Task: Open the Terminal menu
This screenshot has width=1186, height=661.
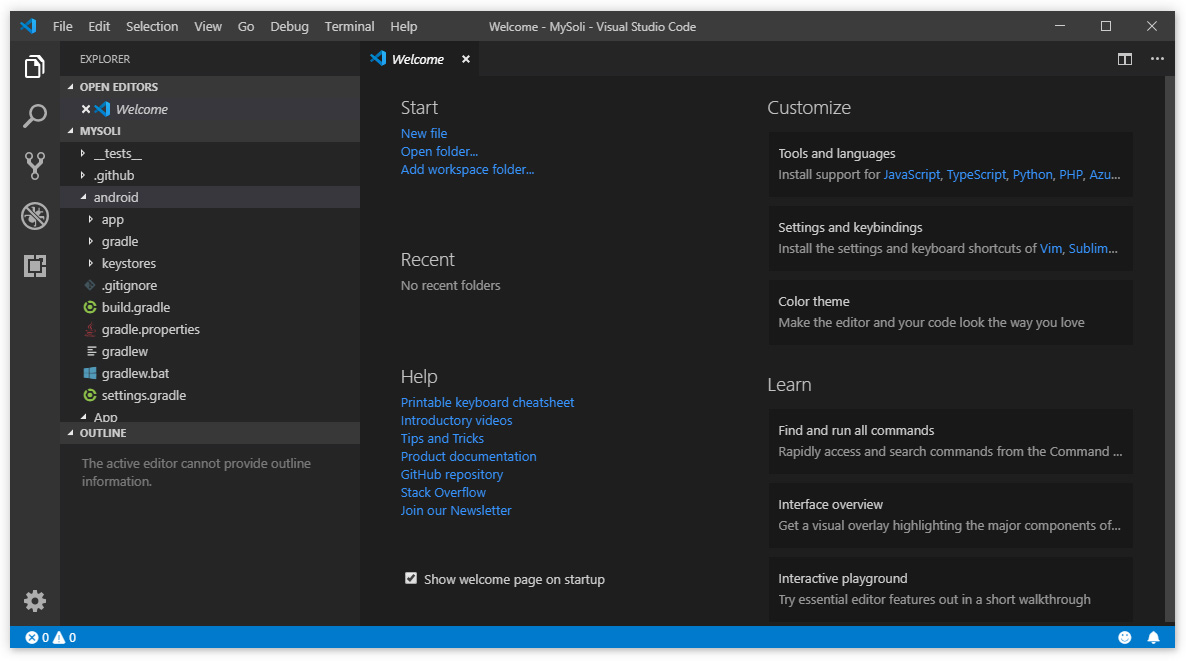Action: (x=349, y=26)
